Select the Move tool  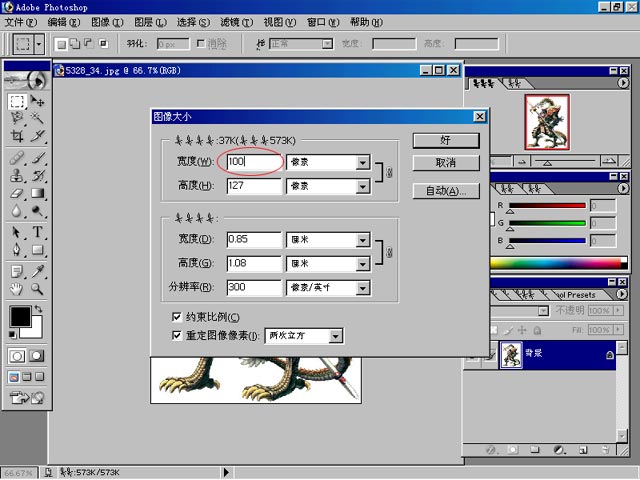[x=38, y=101]
